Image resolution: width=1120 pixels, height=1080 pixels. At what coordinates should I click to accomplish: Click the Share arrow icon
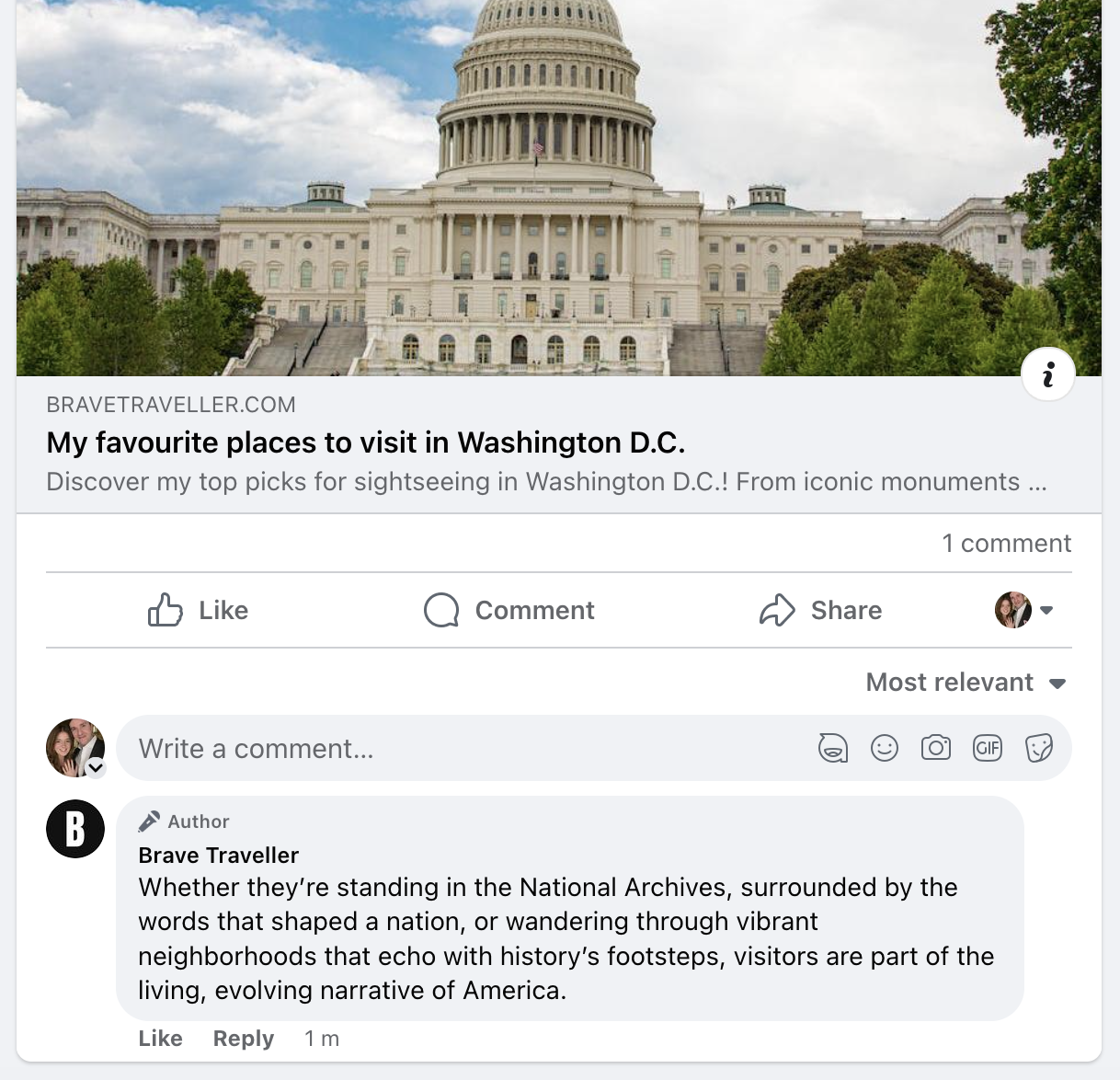pyautogui.click(x=777, y=610)
